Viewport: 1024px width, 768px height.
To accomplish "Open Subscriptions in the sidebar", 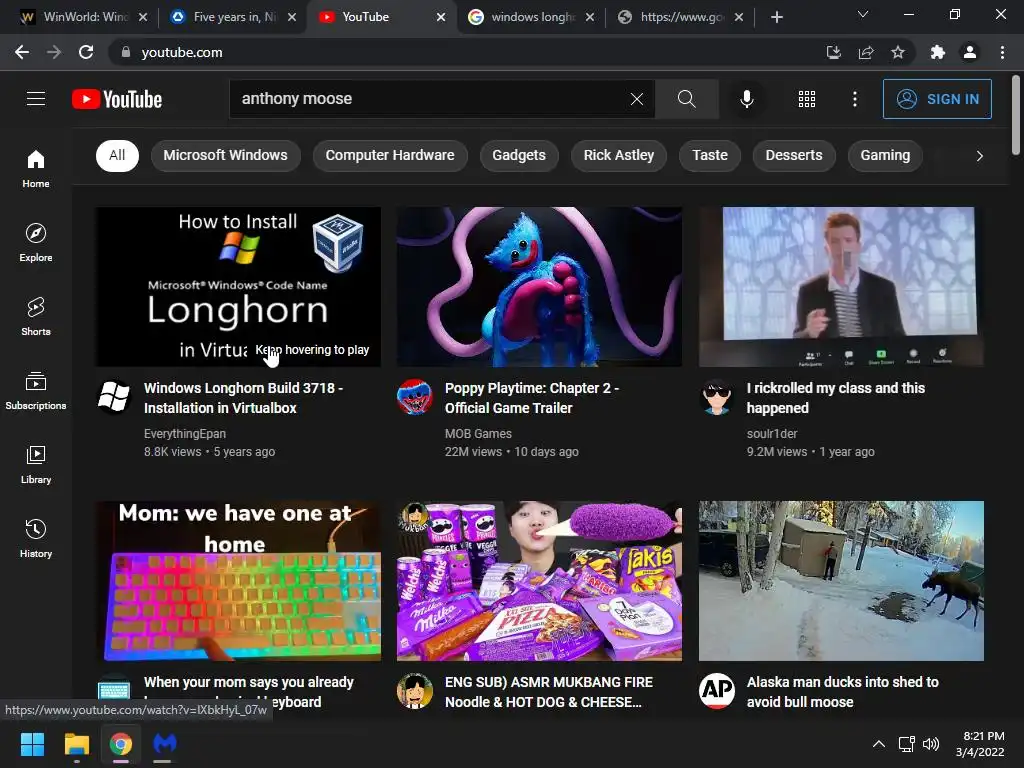I will [x=36, y=391].
